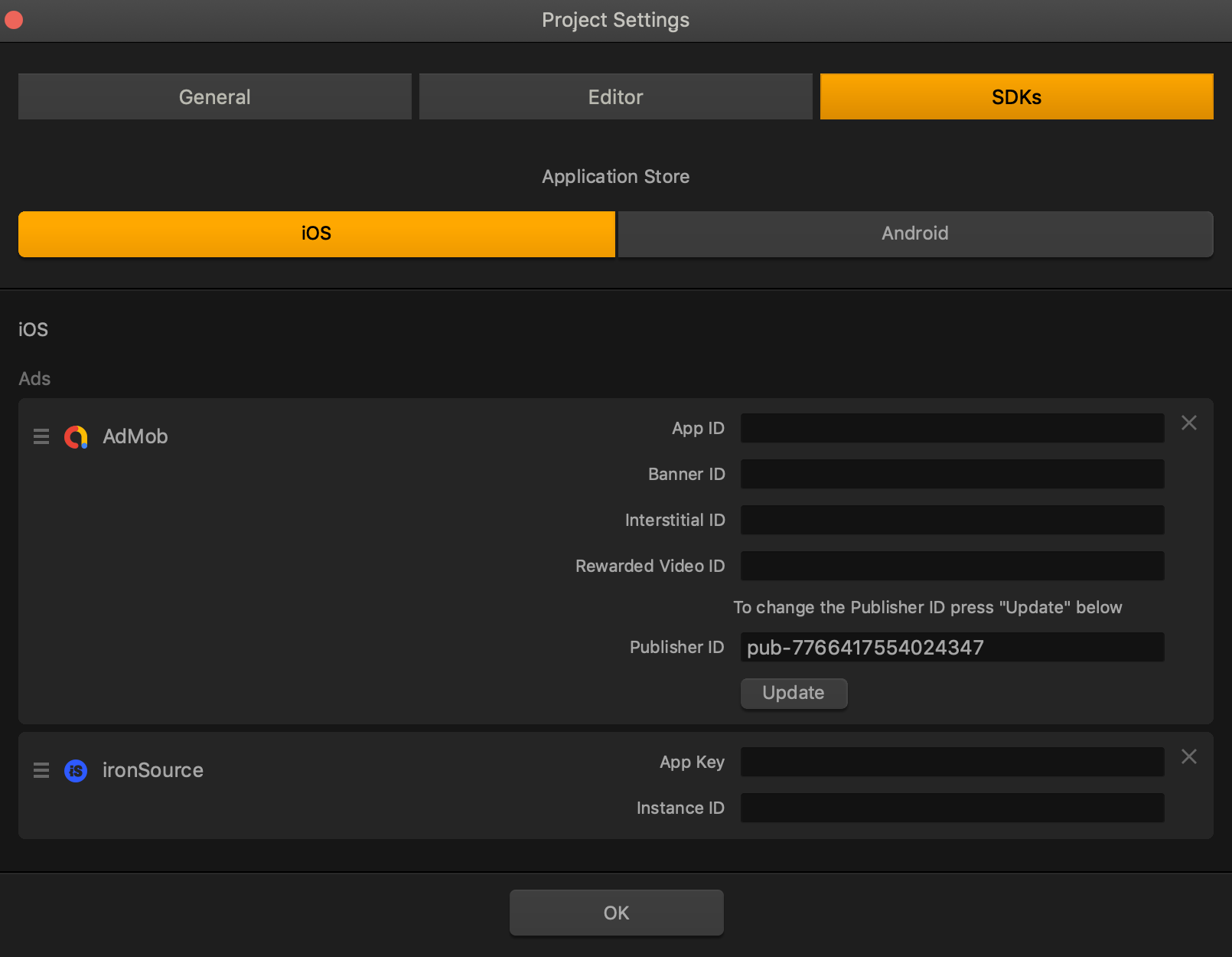The image size is (1232, 957).
Task: Grab the ironSource row drag handle
Action: point(41,770)
